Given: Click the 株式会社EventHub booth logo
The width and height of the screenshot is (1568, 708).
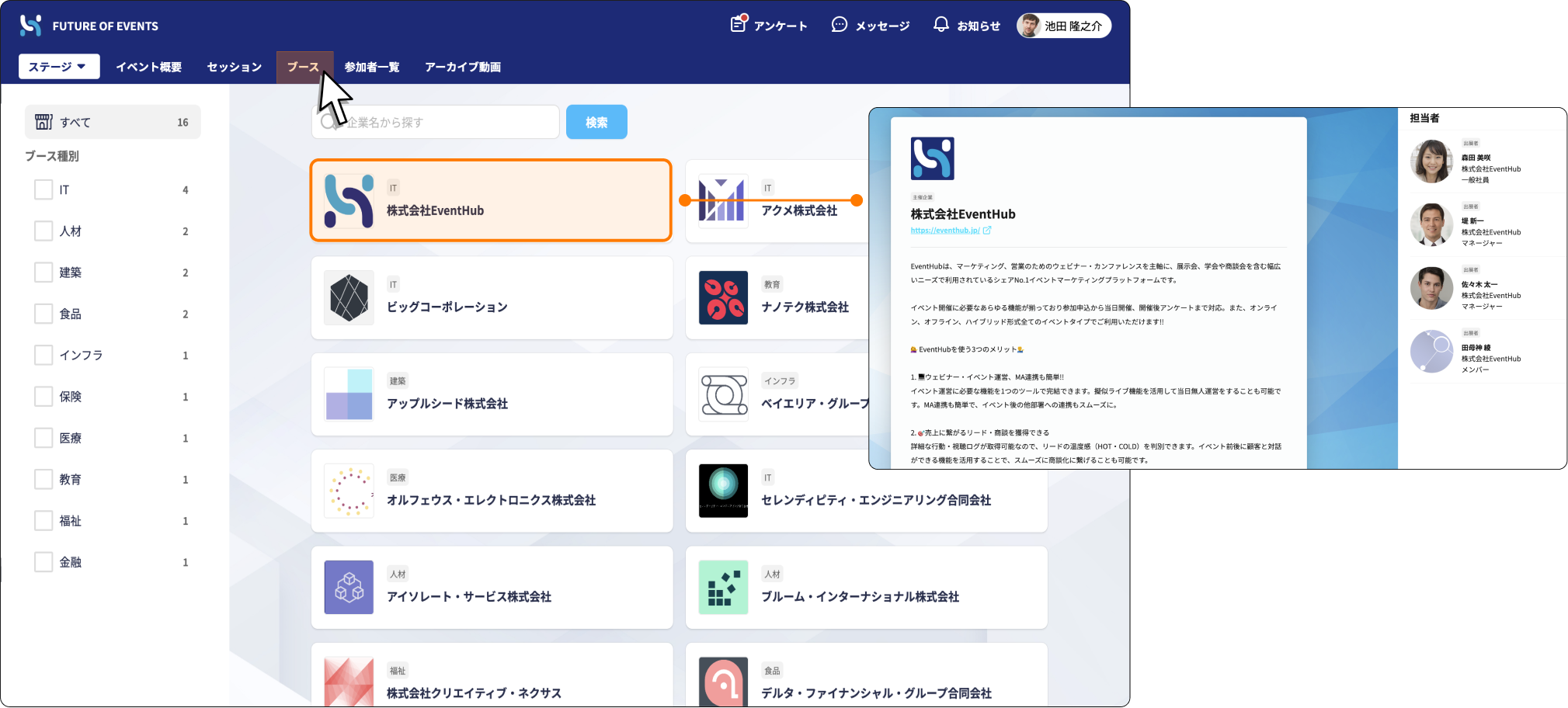Looking at the screenshot, I should coord(349,201).
